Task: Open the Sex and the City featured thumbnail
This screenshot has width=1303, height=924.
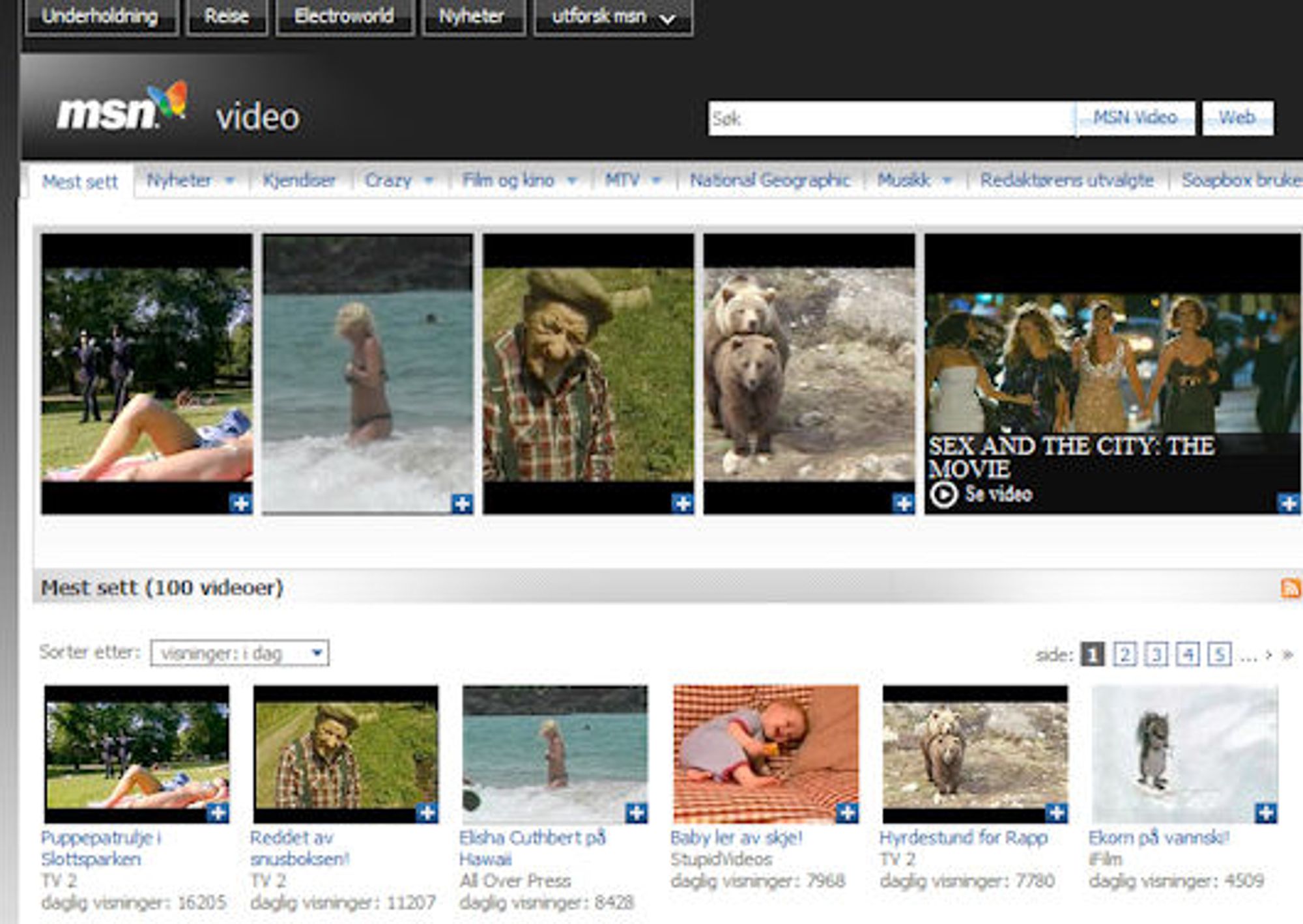Action: (x=1113, y=374)
